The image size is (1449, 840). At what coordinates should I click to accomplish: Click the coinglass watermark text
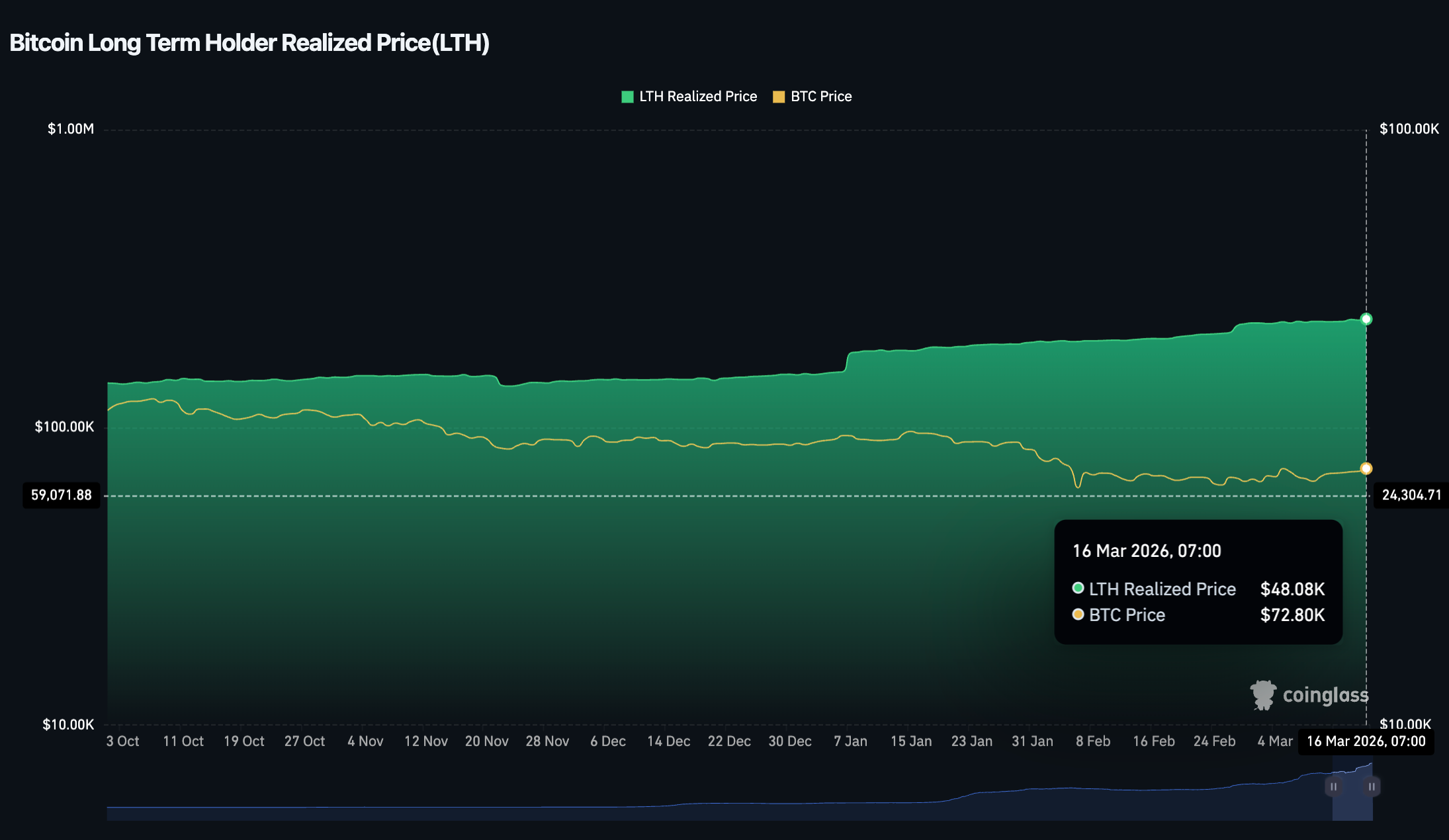(x=1325, y=695)
